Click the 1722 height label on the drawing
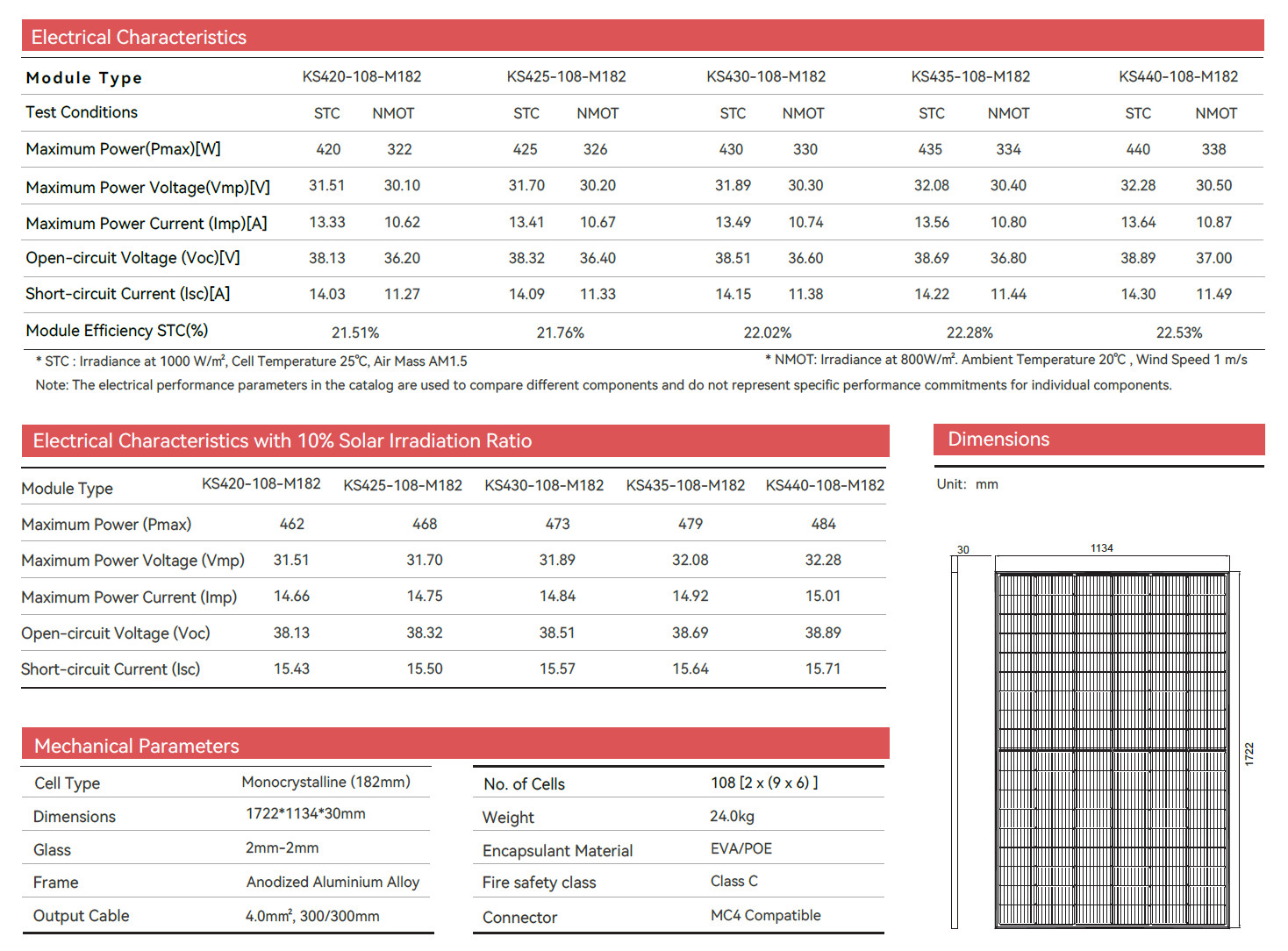Image resolution: width=1288 pixels, height=951 pixels. pos(1249,754)
